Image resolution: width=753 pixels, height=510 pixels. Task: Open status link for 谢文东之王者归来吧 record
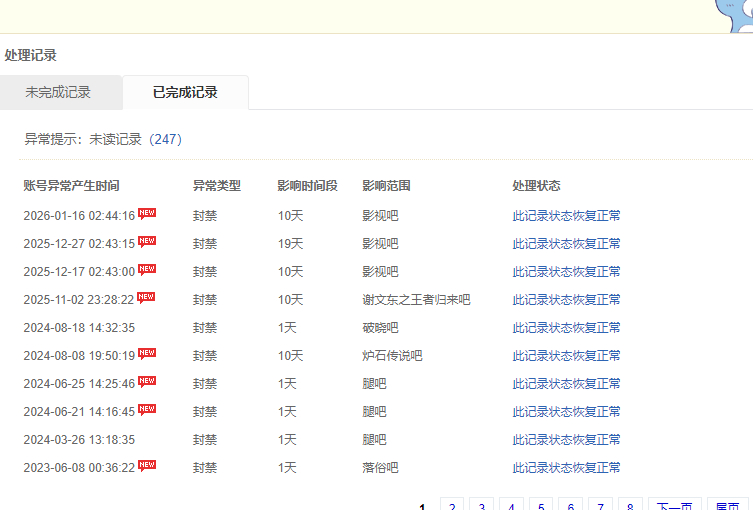coord(566,300)
